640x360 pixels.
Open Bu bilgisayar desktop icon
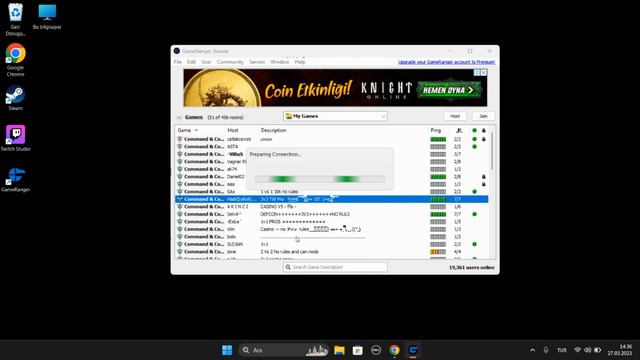coord(47,16)
